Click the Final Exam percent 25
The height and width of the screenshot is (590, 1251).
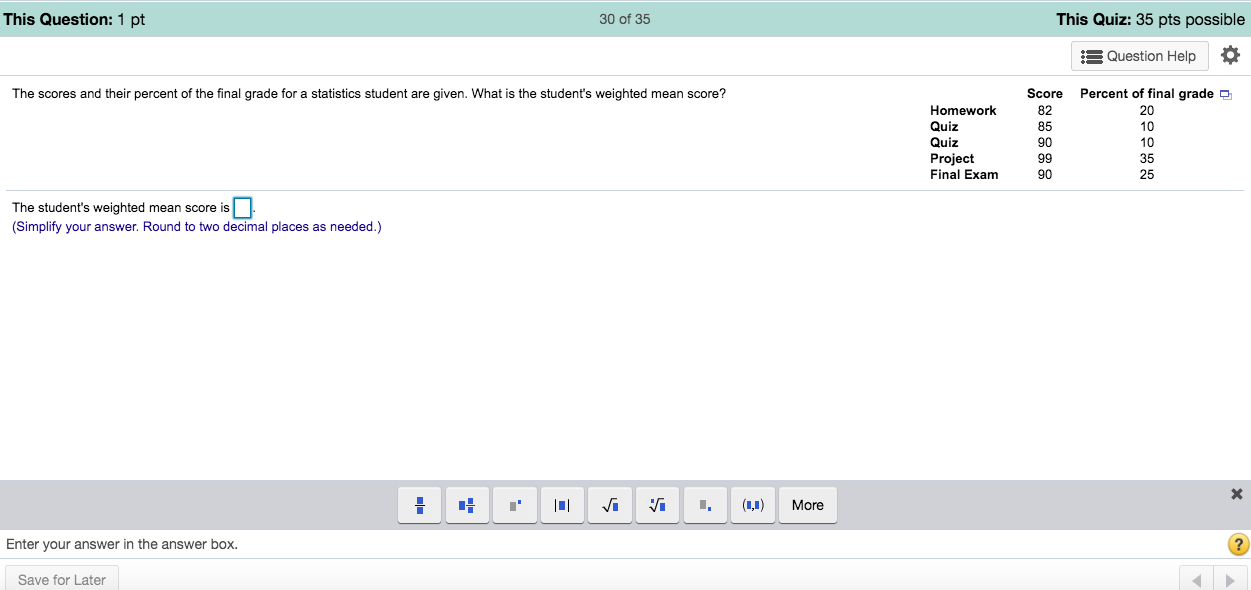coord(1147,175)
